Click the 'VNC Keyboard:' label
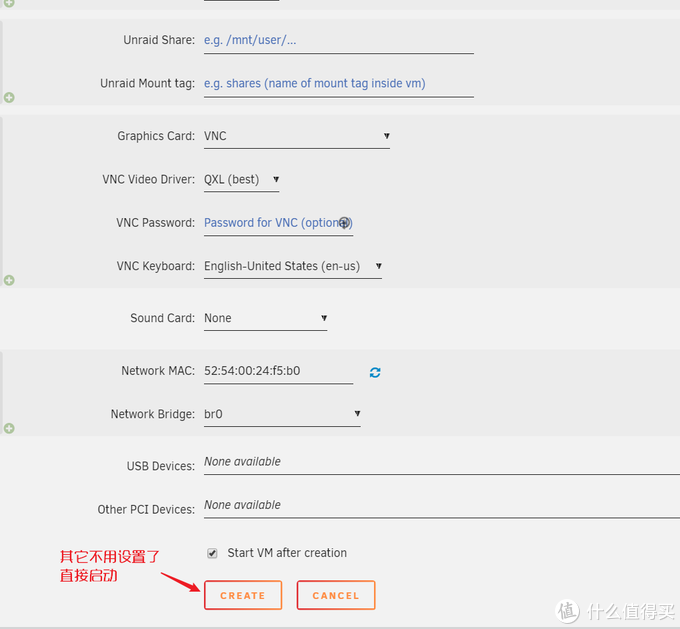Viewport: 680px width, 629px height. (x=156, y=266)
